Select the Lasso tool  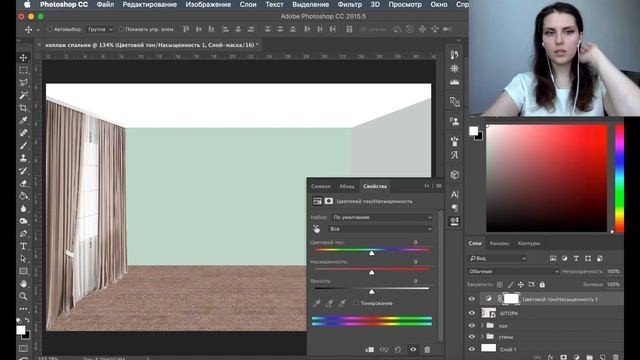23,82
